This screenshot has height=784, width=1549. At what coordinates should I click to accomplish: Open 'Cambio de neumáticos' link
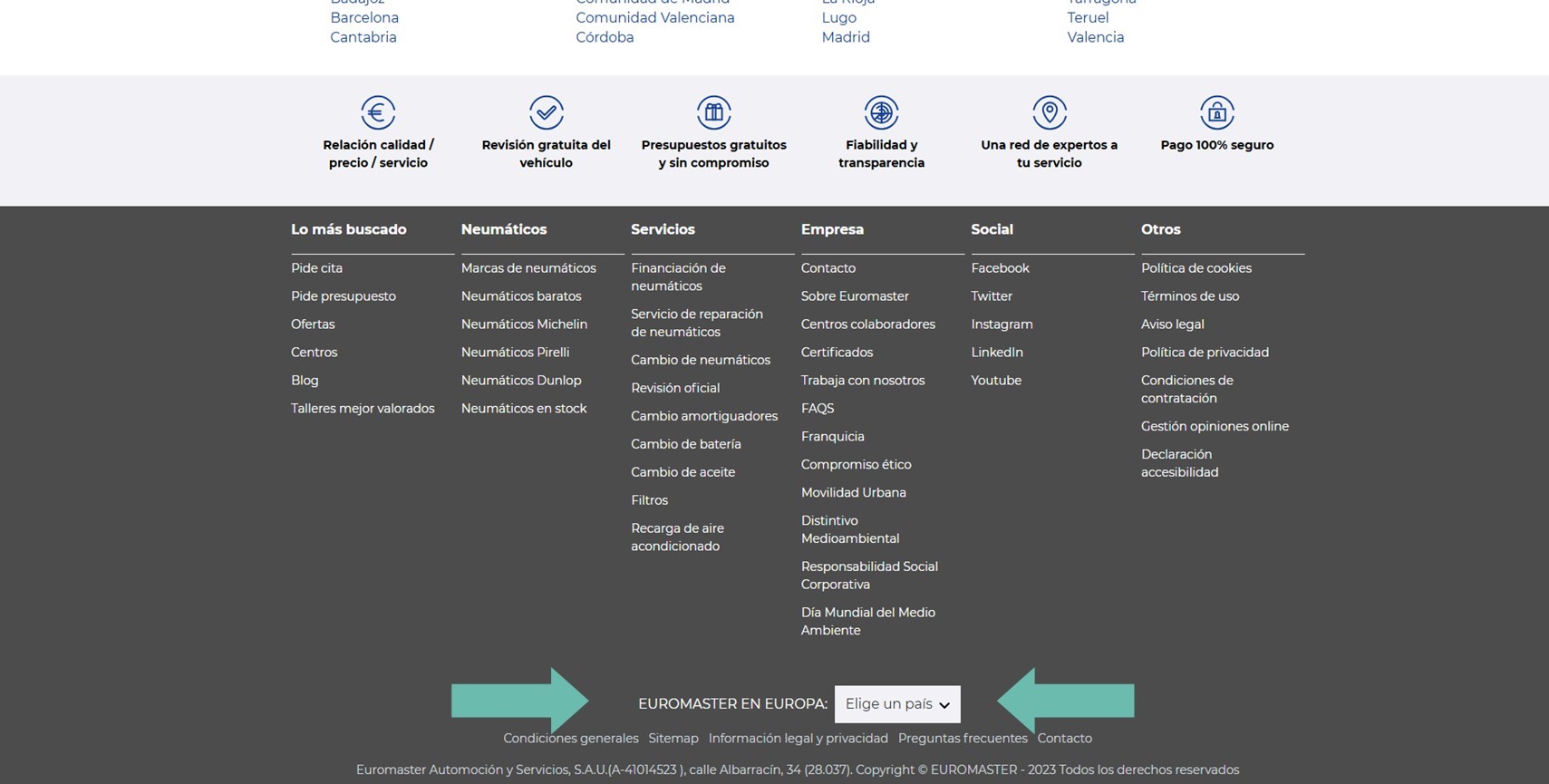click(x=701, y=360)
